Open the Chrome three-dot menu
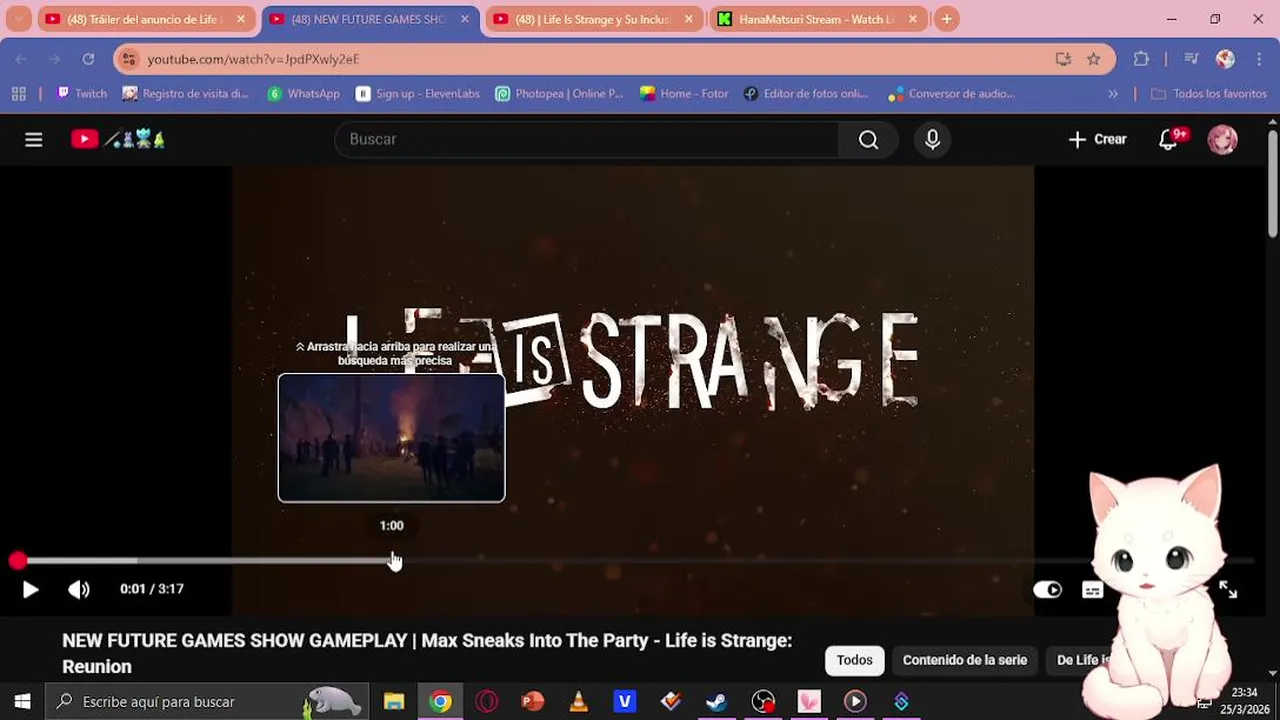Screen dimensions: 1280x720 pyautogui.click(x=1257, y=59)
